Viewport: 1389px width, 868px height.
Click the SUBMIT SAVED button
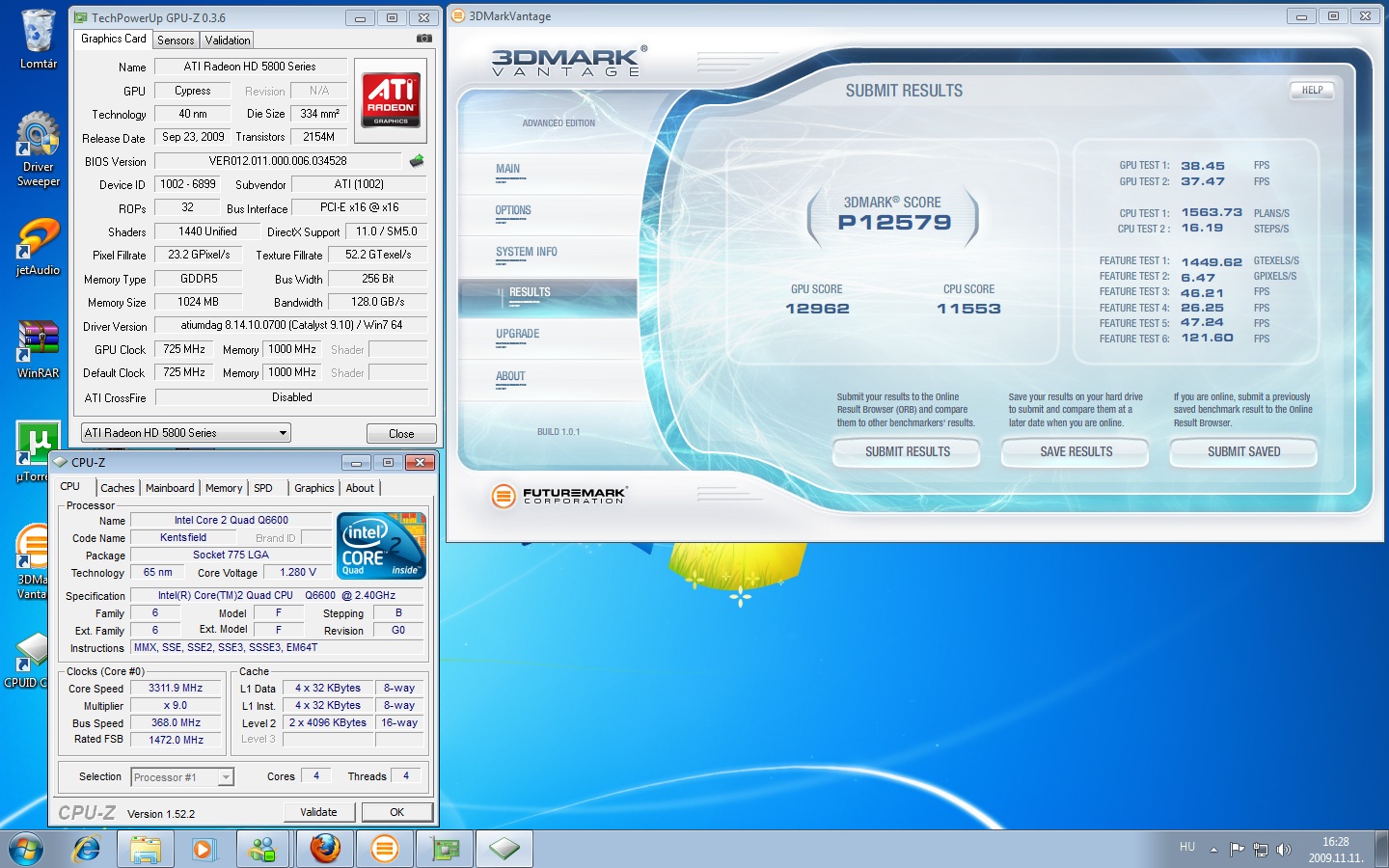(x=1244, y=451)
